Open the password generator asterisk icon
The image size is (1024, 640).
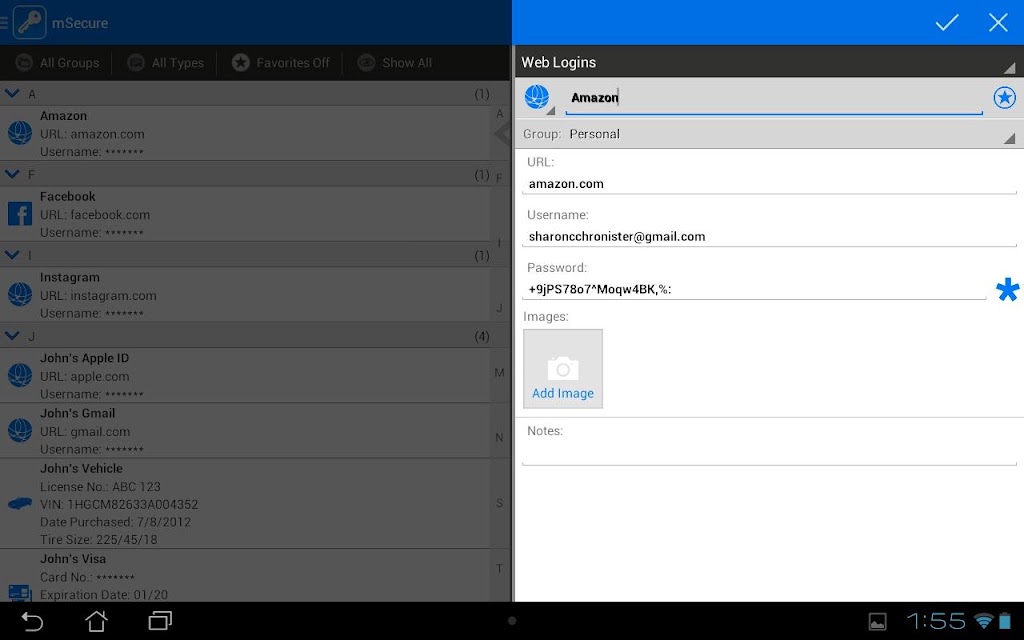coord(1007,289)
